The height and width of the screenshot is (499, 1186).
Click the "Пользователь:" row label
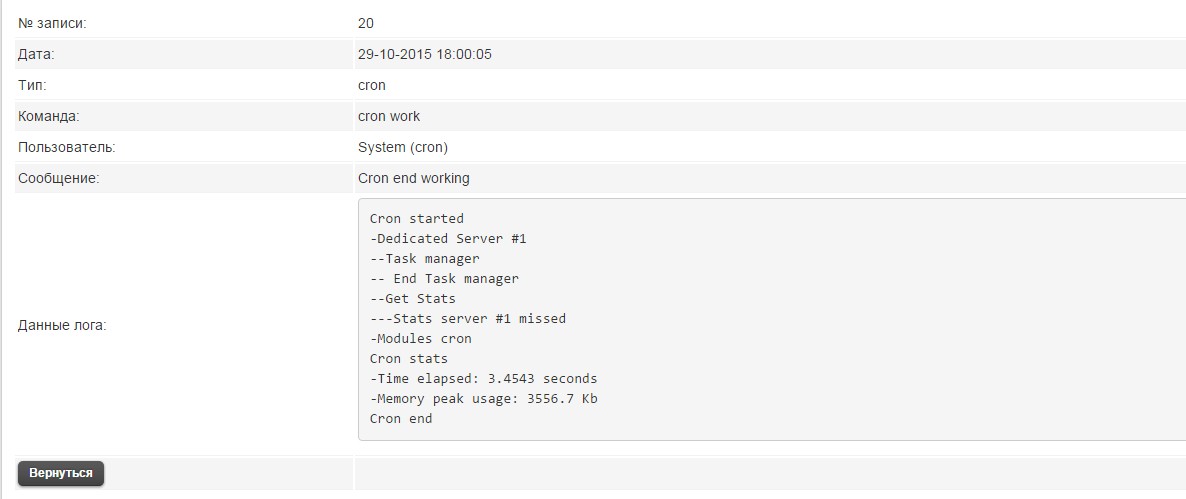pos(67,147)
